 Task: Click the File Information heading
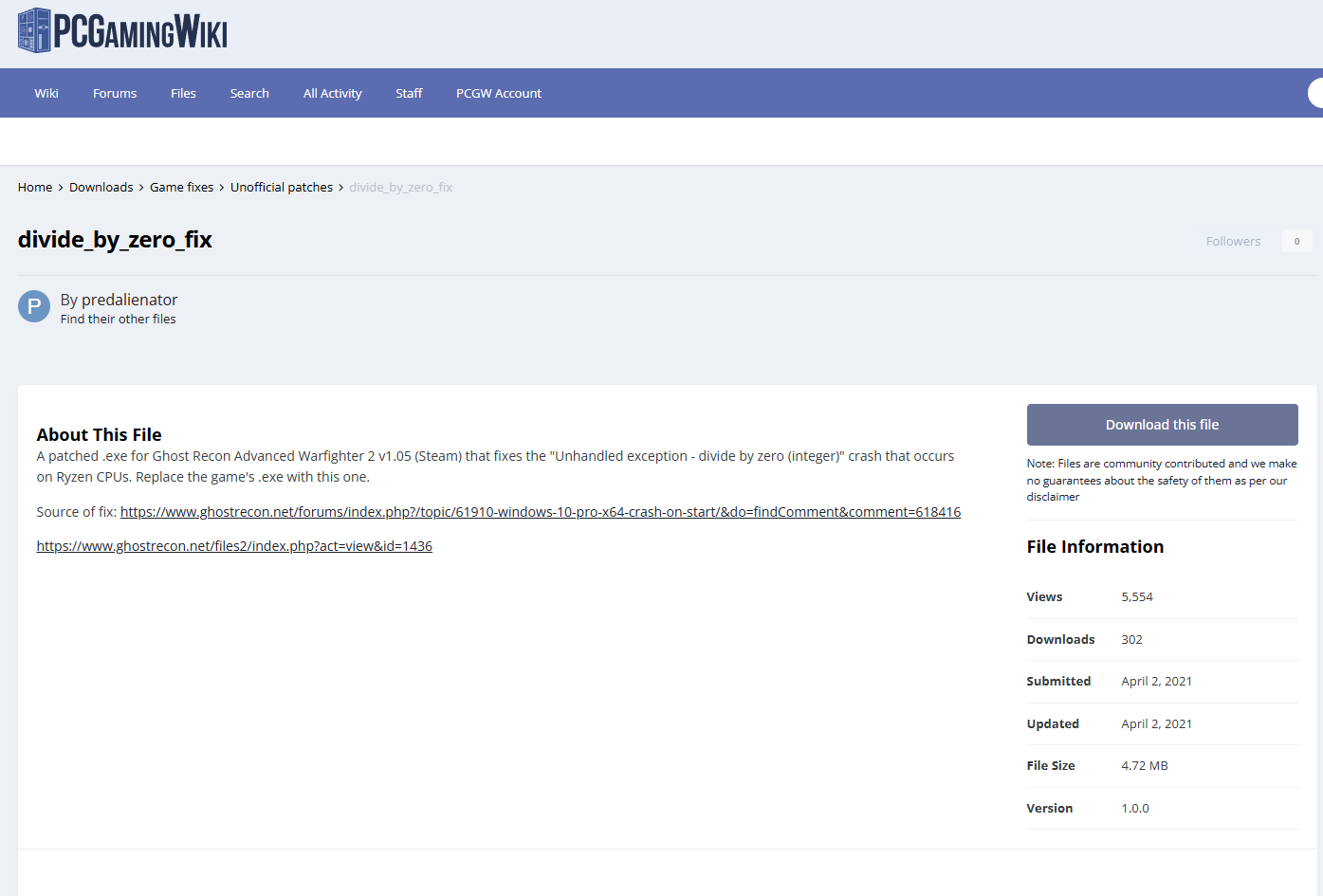pyautogui.click(x=1095, y=547)
